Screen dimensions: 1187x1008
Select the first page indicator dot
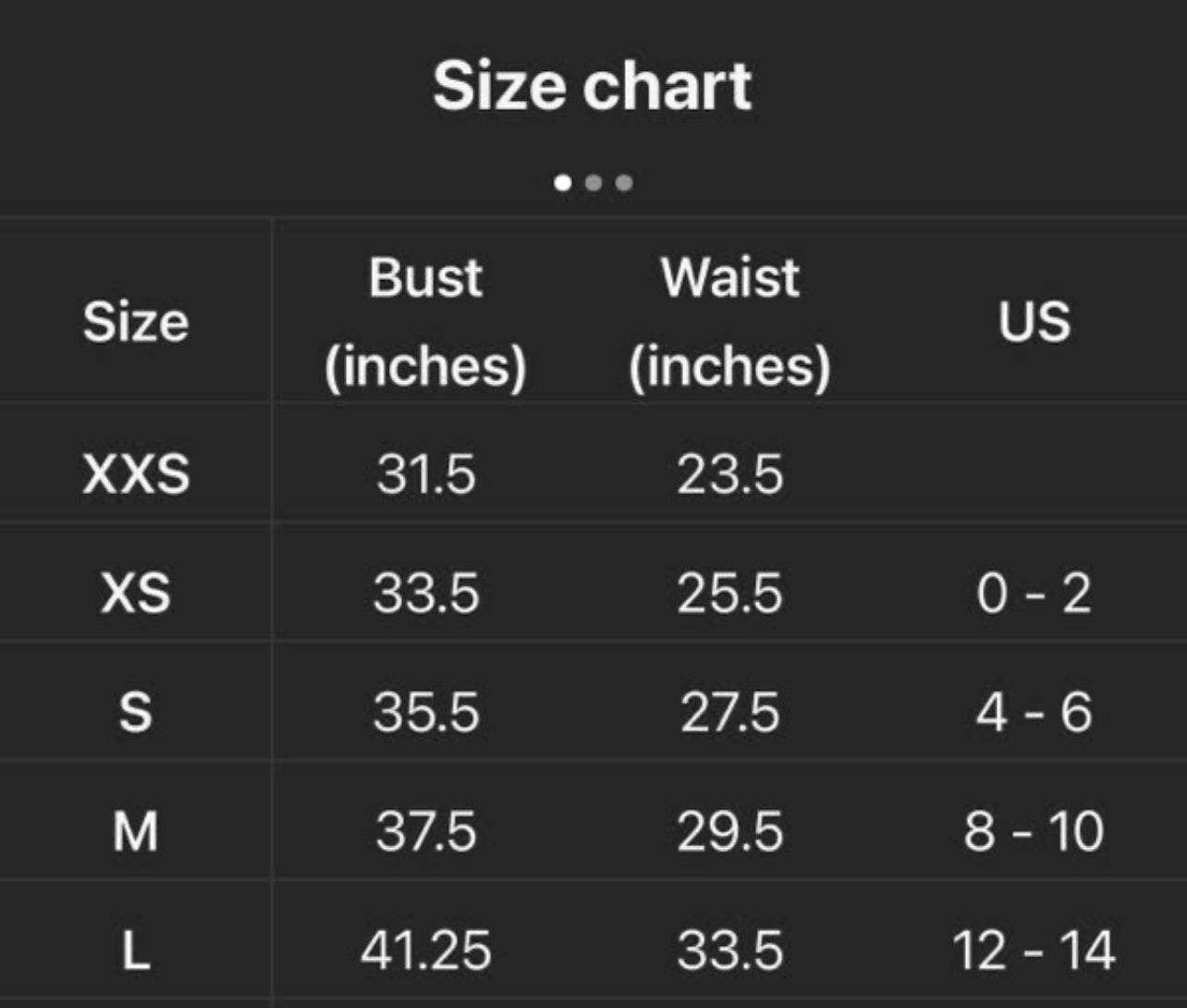pos(563,183)
